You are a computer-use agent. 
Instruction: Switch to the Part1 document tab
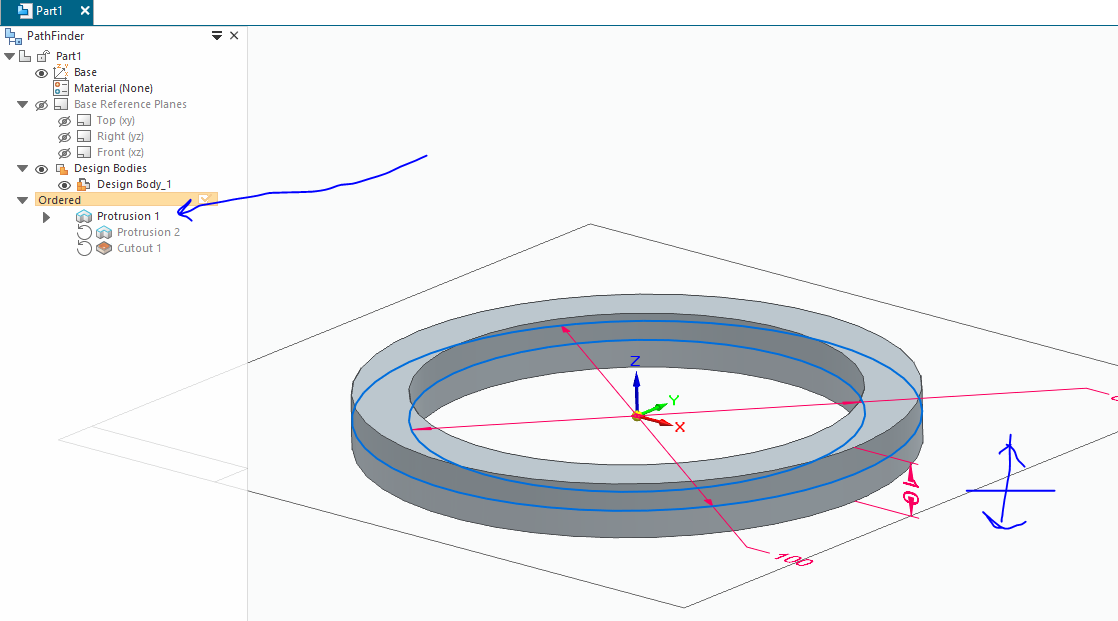pyautogui.click(x=49, y=11)
